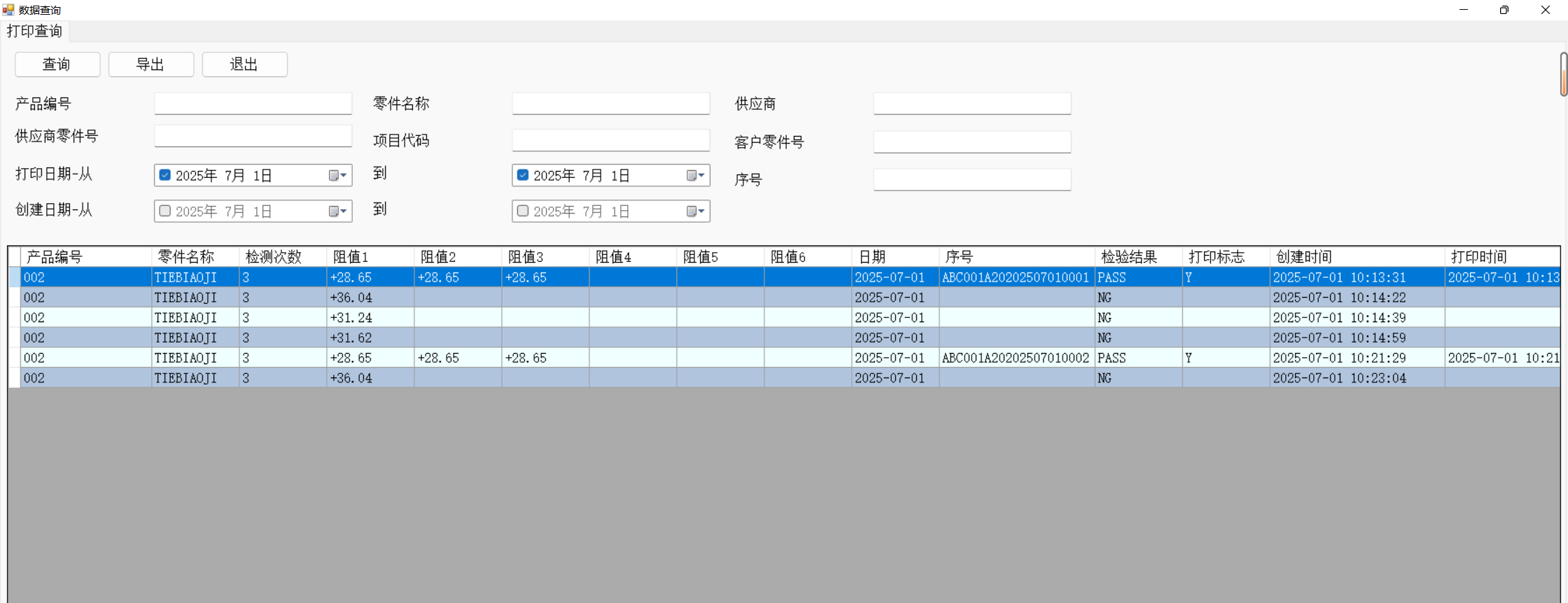Image resolution: width=1568 pixels, height=603 pixels.
Task: Click the vertical scrollbar thumb at right
Action: 1563,74
